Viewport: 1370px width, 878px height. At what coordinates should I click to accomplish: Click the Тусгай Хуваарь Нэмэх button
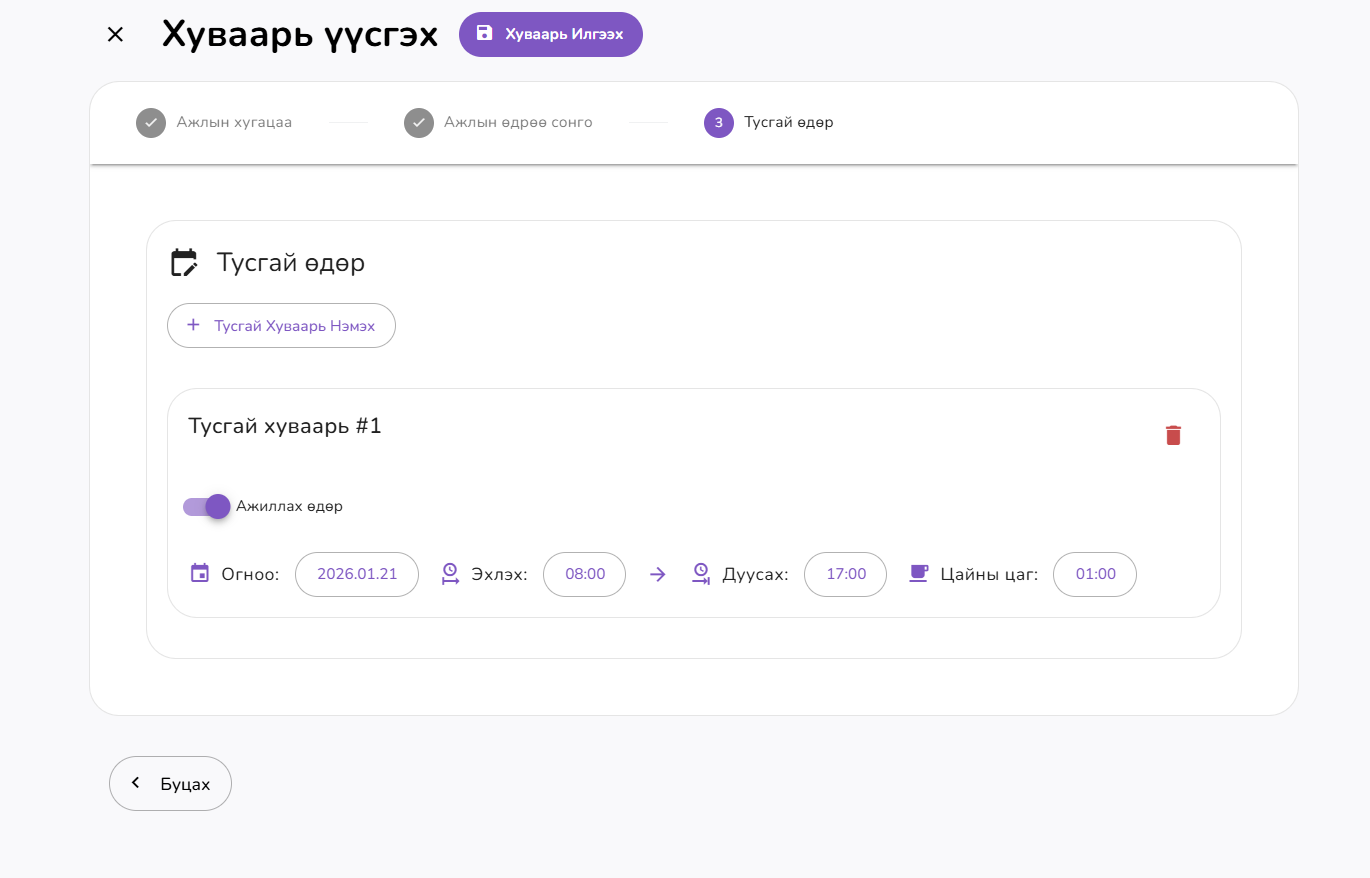(x=281, y=325)
